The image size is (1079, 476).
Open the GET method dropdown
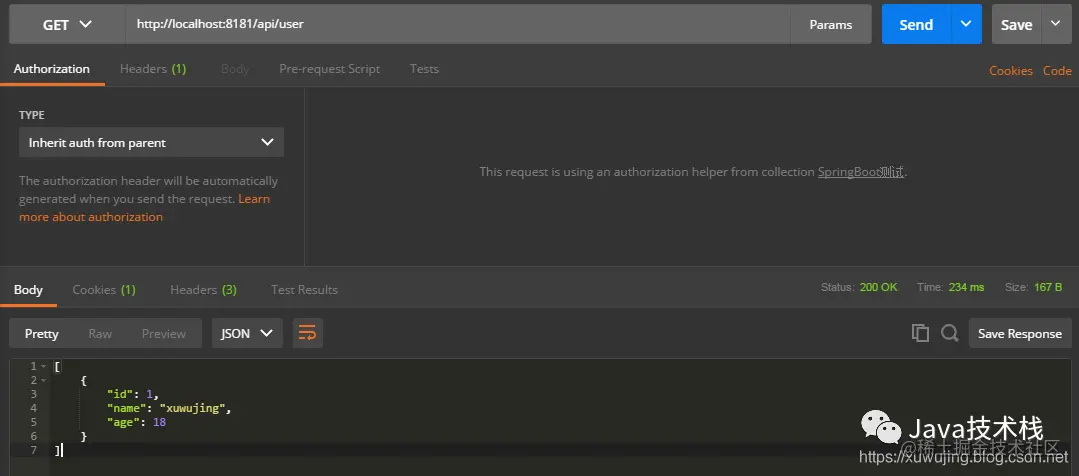67,25
